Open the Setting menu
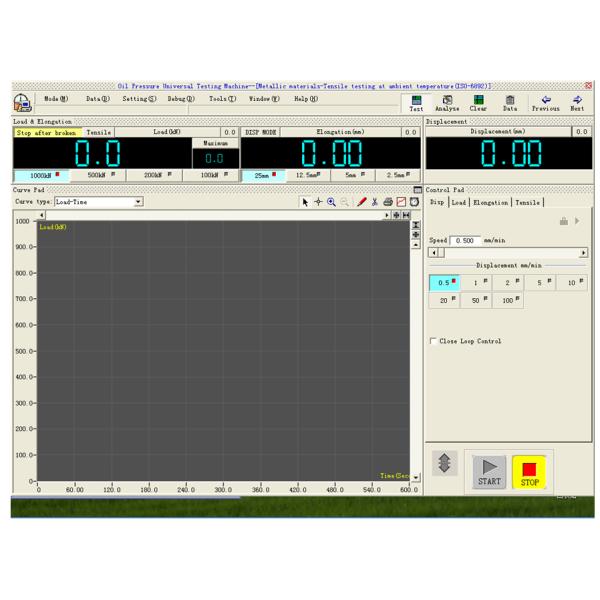Image resolution: width=600 pixels, height=600 pixels. (x=139, y=99)
